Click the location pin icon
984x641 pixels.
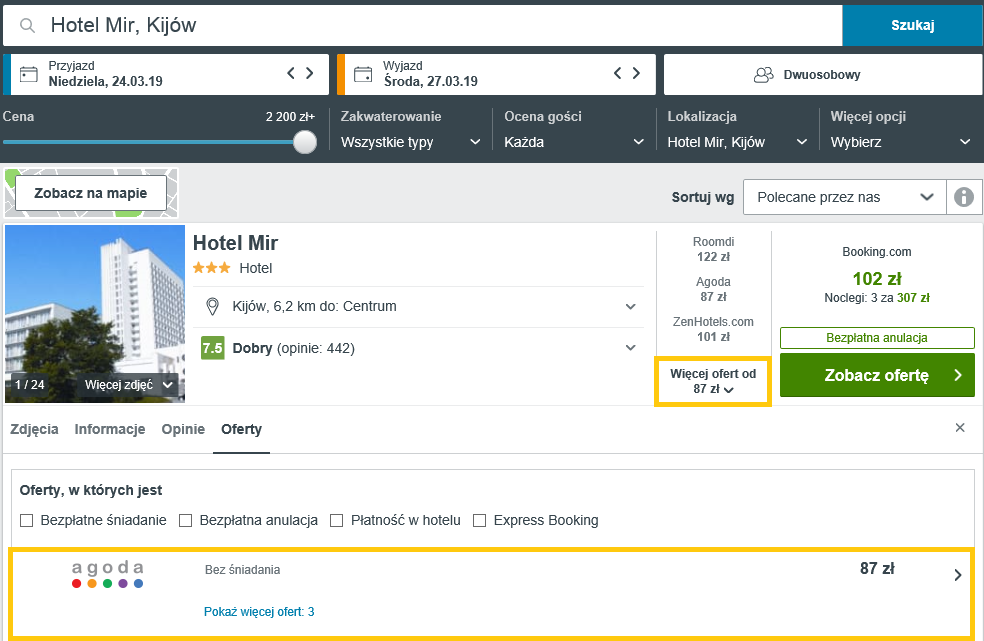[x=212, y=306]
